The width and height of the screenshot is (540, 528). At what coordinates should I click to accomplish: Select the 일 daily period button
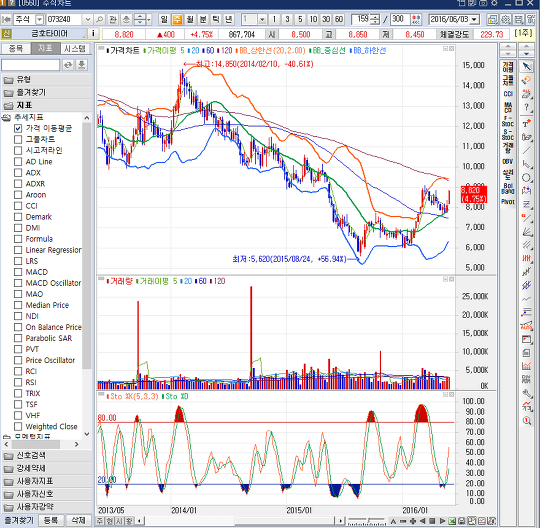(164, 19)
